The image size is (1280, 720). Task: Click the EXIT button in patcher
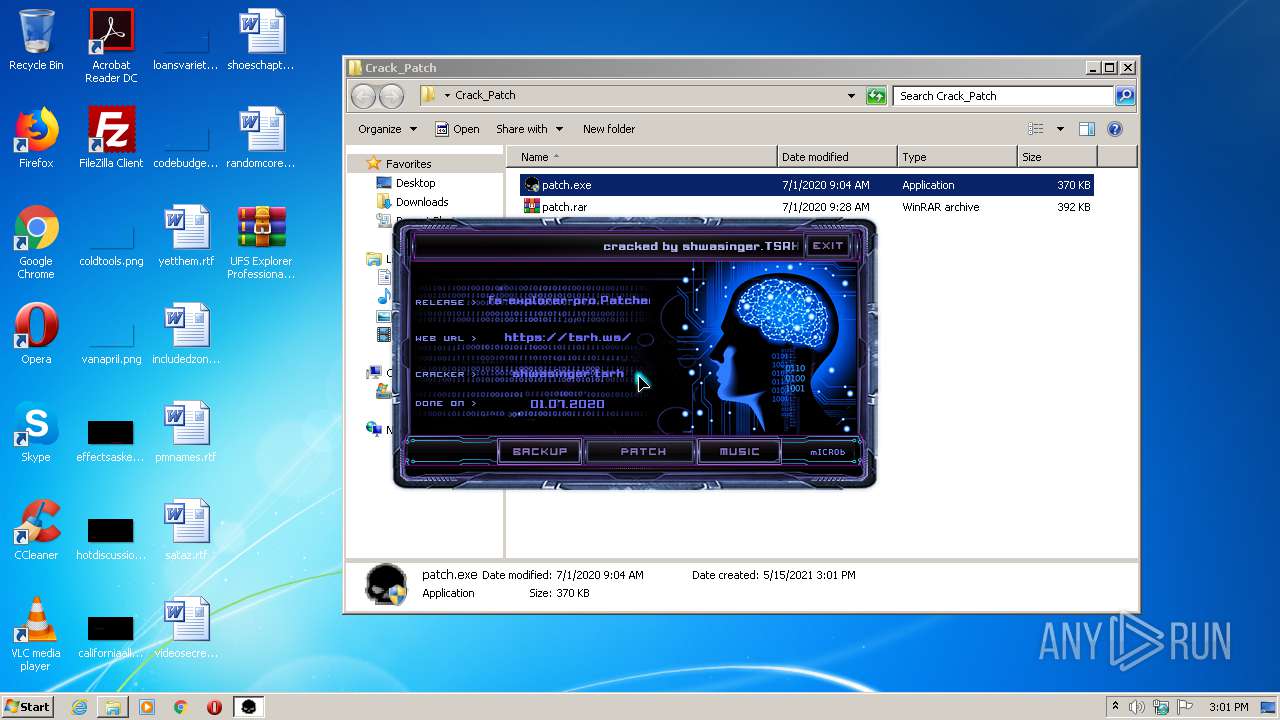pos(827,246)
